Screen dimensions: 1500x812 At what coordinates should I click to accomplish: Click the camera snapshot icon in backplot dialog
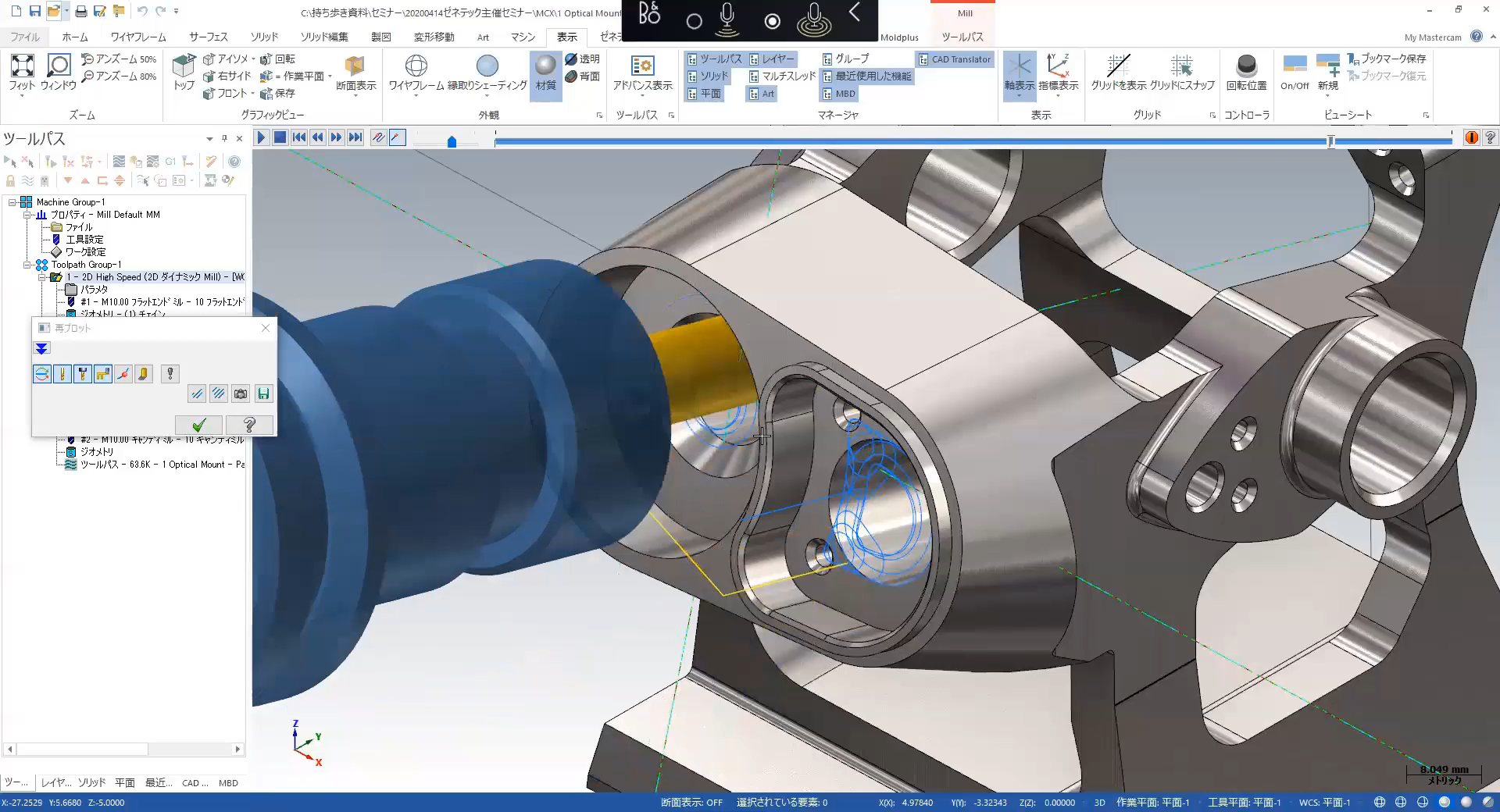tap(241, 394)
